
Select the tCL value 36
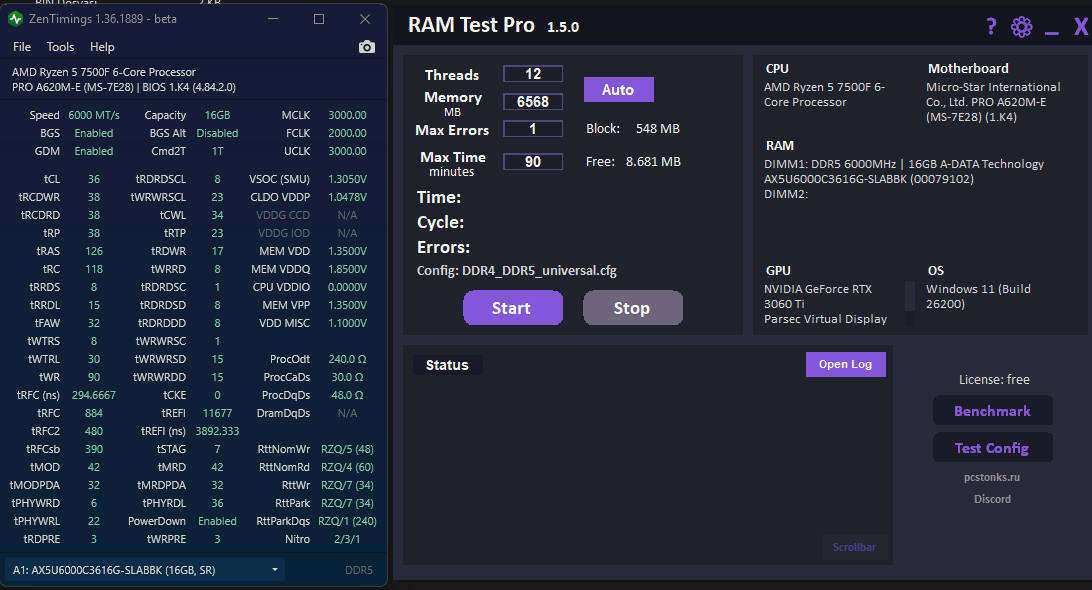click(x=94, y=179)
